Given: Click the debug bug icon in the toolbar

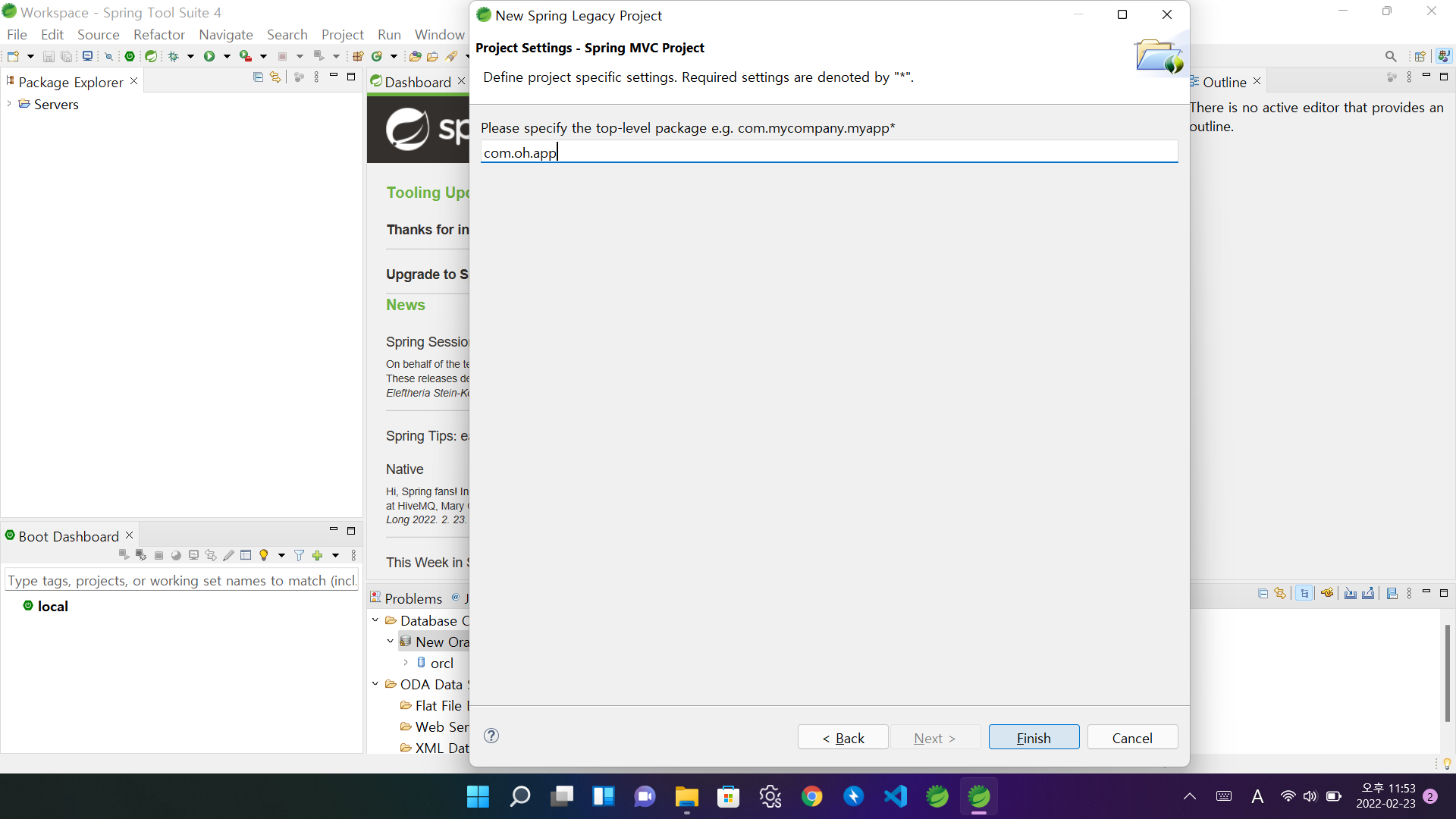Looking at the screenshot, I should pos(174,56).
